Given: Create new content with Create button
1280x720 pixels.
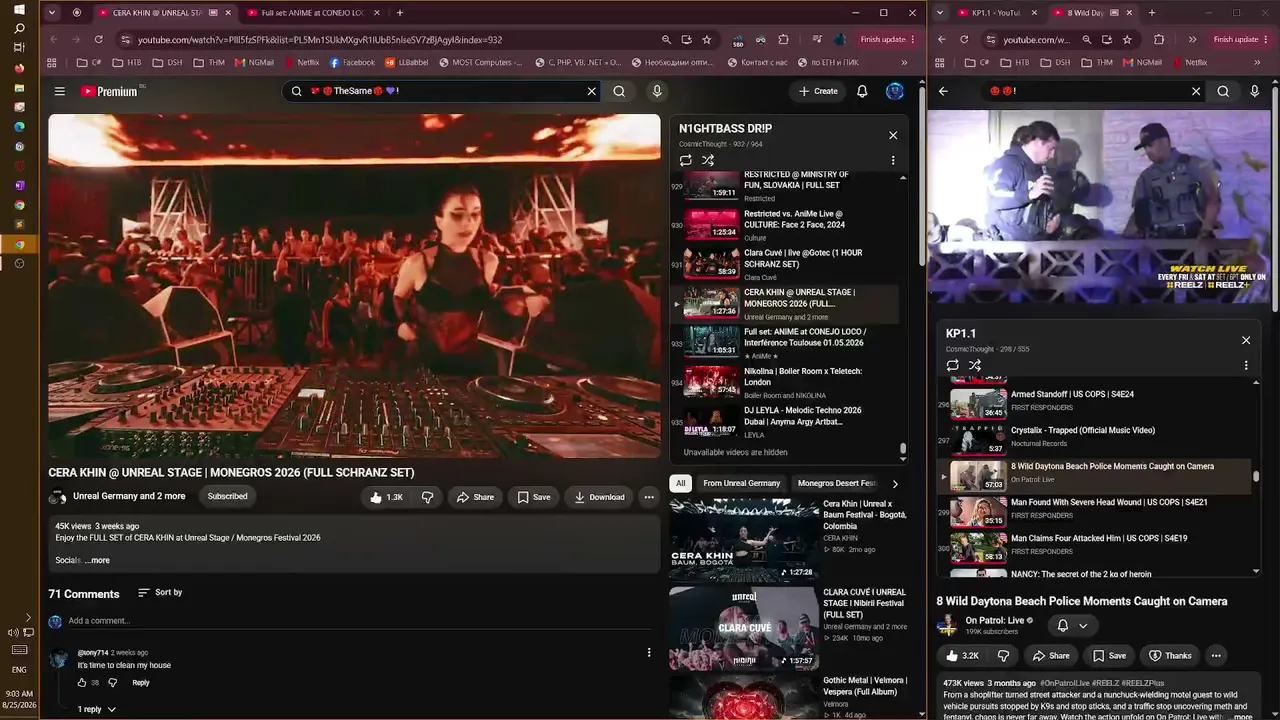Looking at the screenshot, I should point(818,91).
